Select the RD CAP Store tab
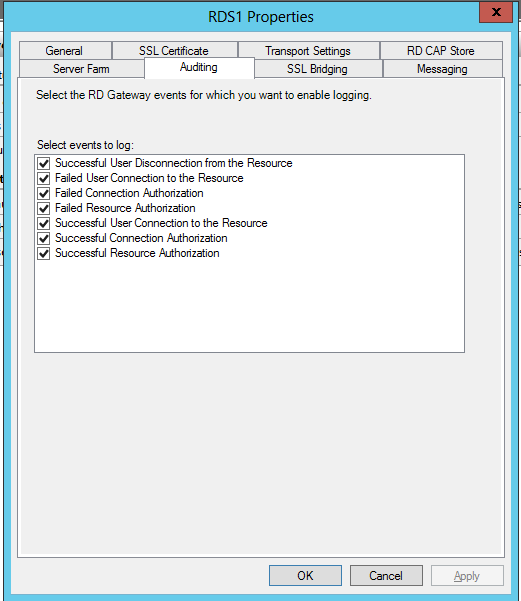 coord(441,51)
